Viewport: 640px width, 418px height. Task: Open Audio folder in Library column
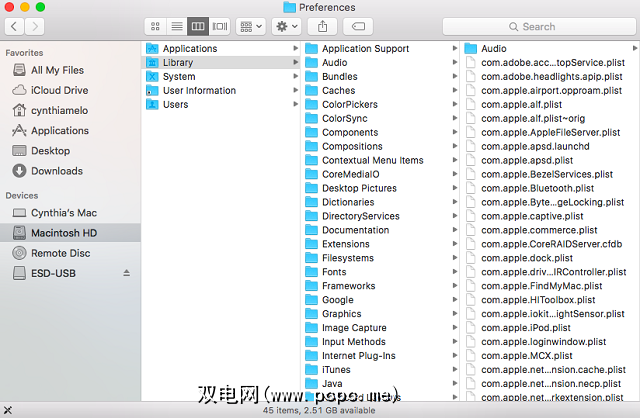[x=380, y=62]
